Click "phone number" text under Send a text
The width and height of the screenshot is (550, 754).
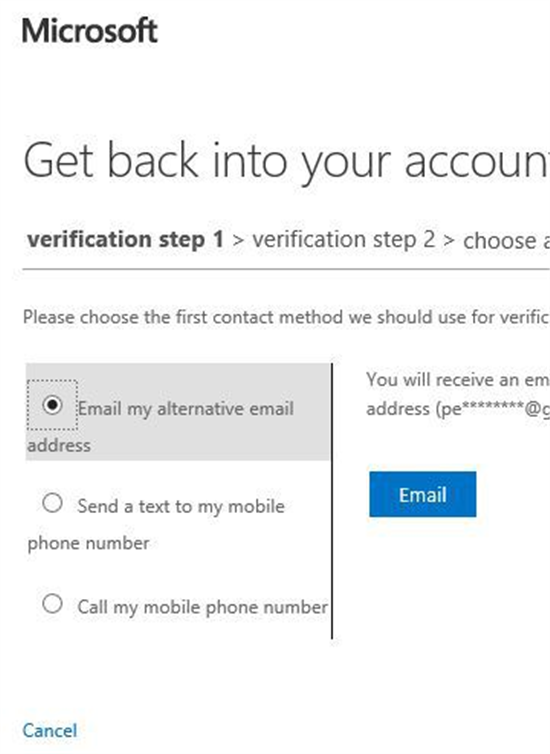88,543
